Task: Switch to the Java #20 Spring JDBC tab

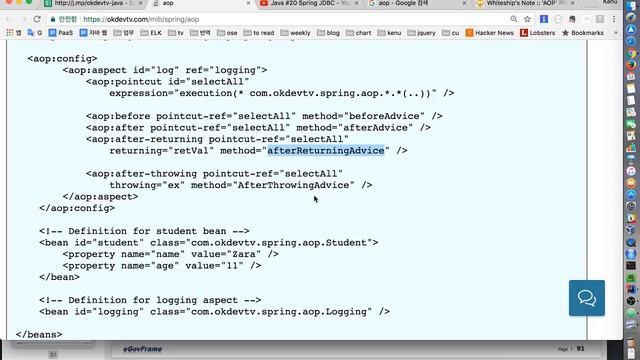Action: [309, 3]
